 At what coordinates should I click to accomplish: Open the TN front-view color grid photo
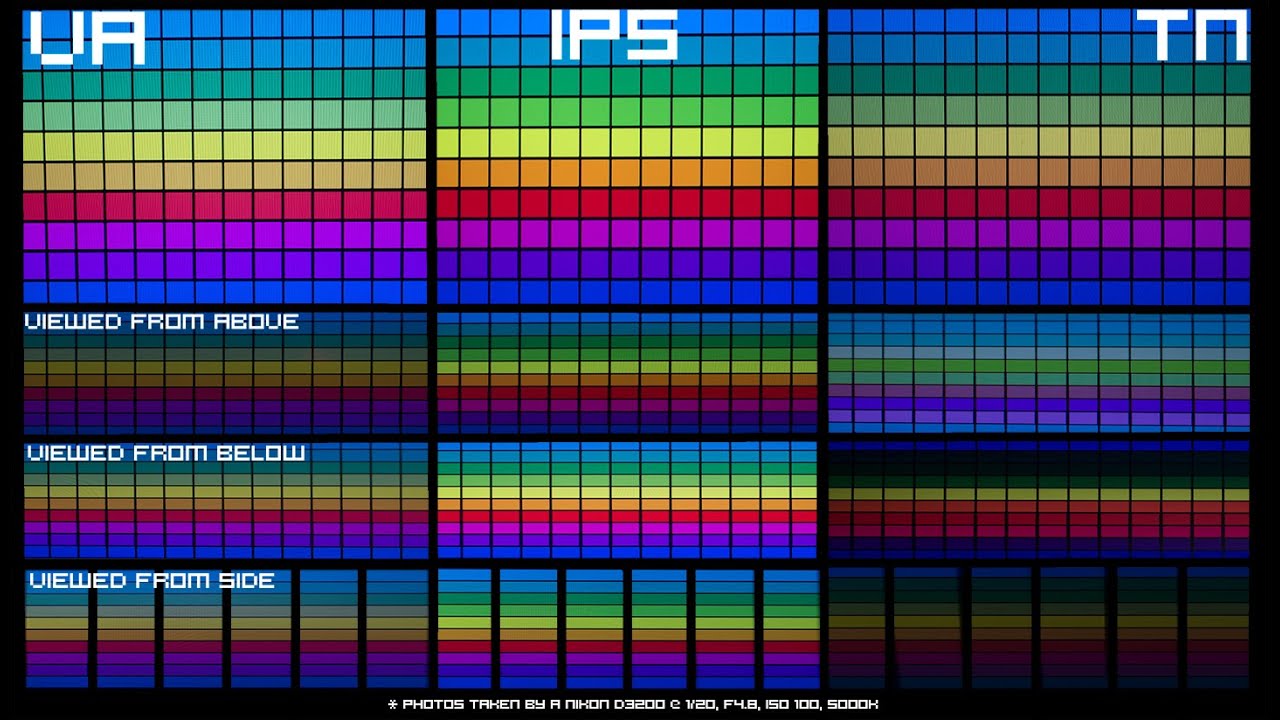[1039, 156]
